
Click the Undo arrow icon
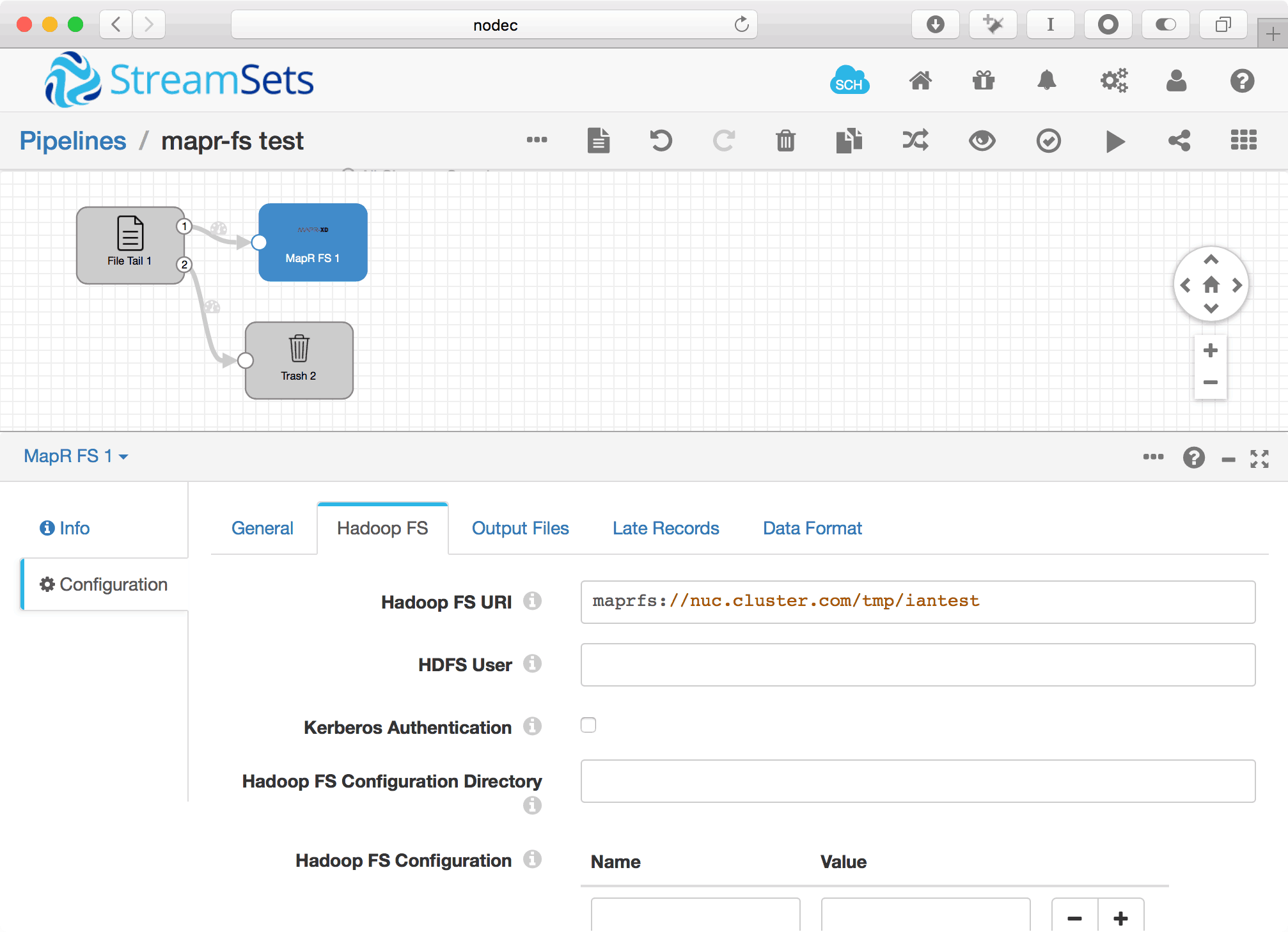(x=661, y=141)
